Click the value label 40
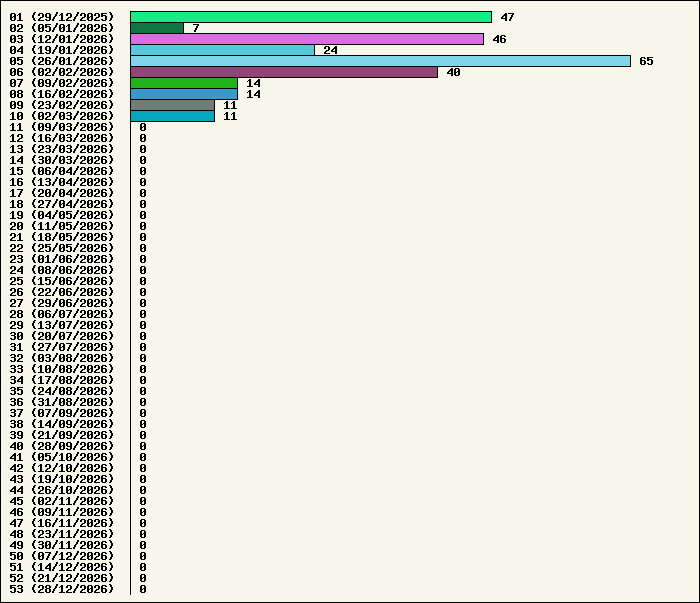Image resolution: width=700 pixels, height=603 pixels. [453, 72]
